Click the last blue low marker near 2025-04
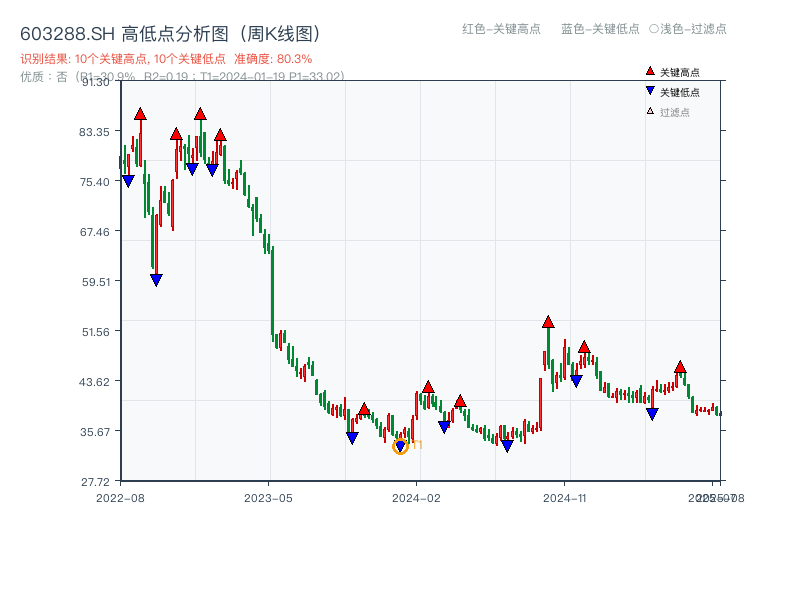The width and height of the screenshot is (800, 600). click(x=652, y=414)
